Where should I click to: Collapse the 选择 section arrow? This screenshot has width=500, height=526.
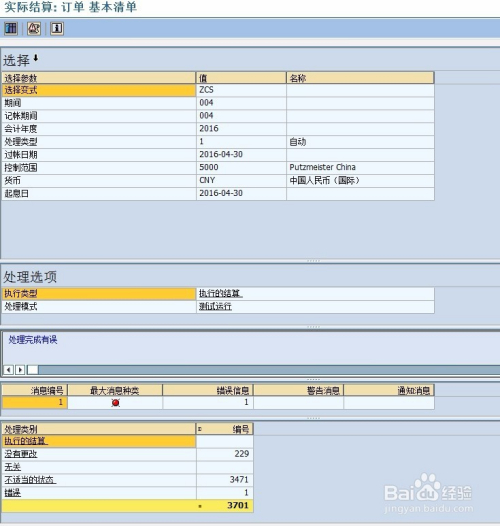pyautogui.click(x=36, y=58)
